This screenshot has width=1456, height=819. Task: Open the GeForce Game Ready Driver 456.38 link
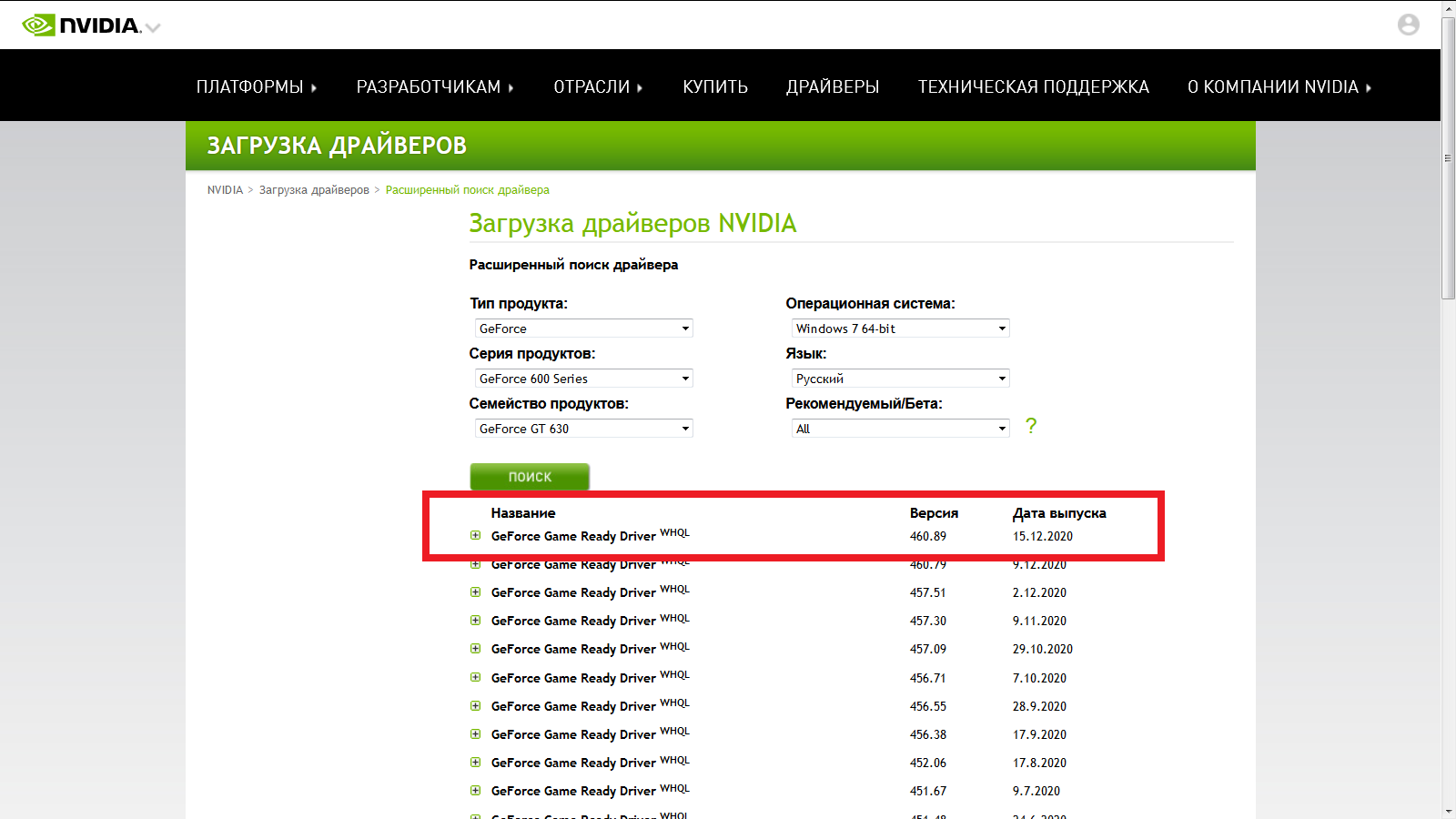coord(591,733)
